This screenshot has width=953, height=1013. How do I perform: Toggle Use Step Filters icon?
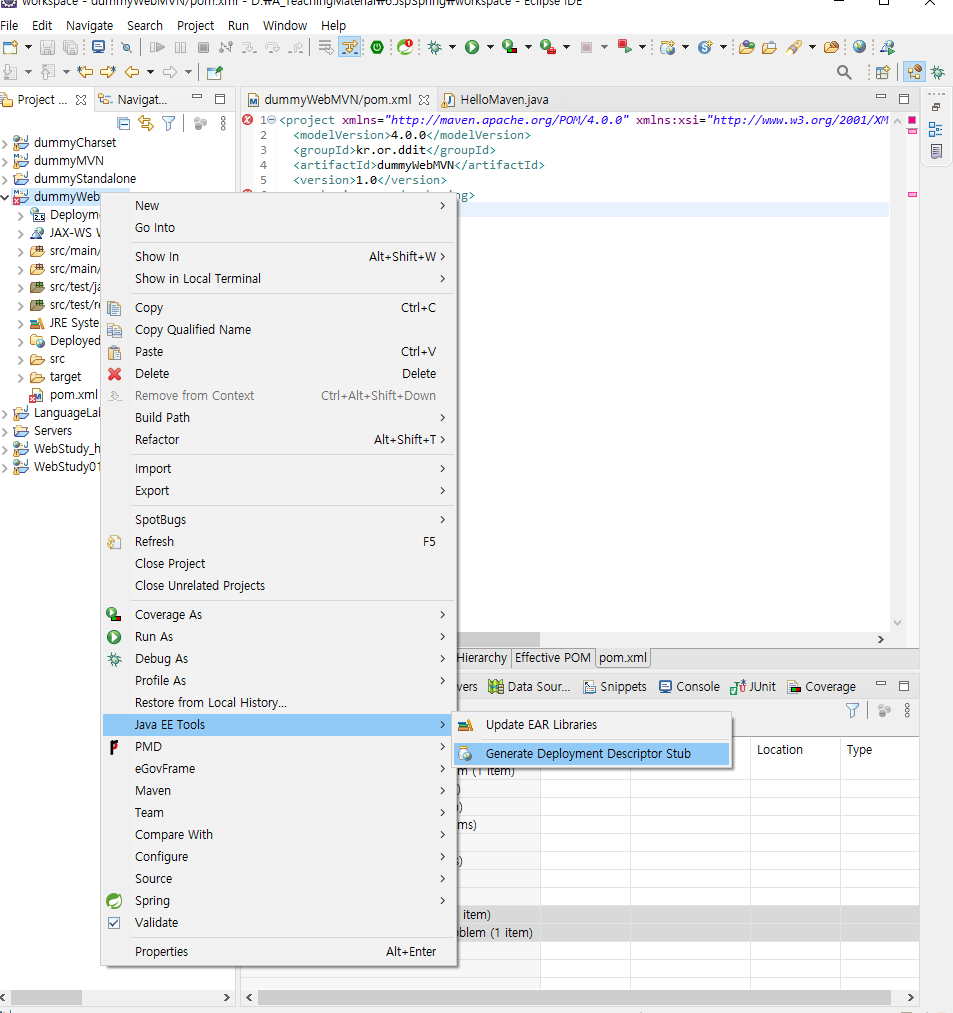(x=350, y=47)
